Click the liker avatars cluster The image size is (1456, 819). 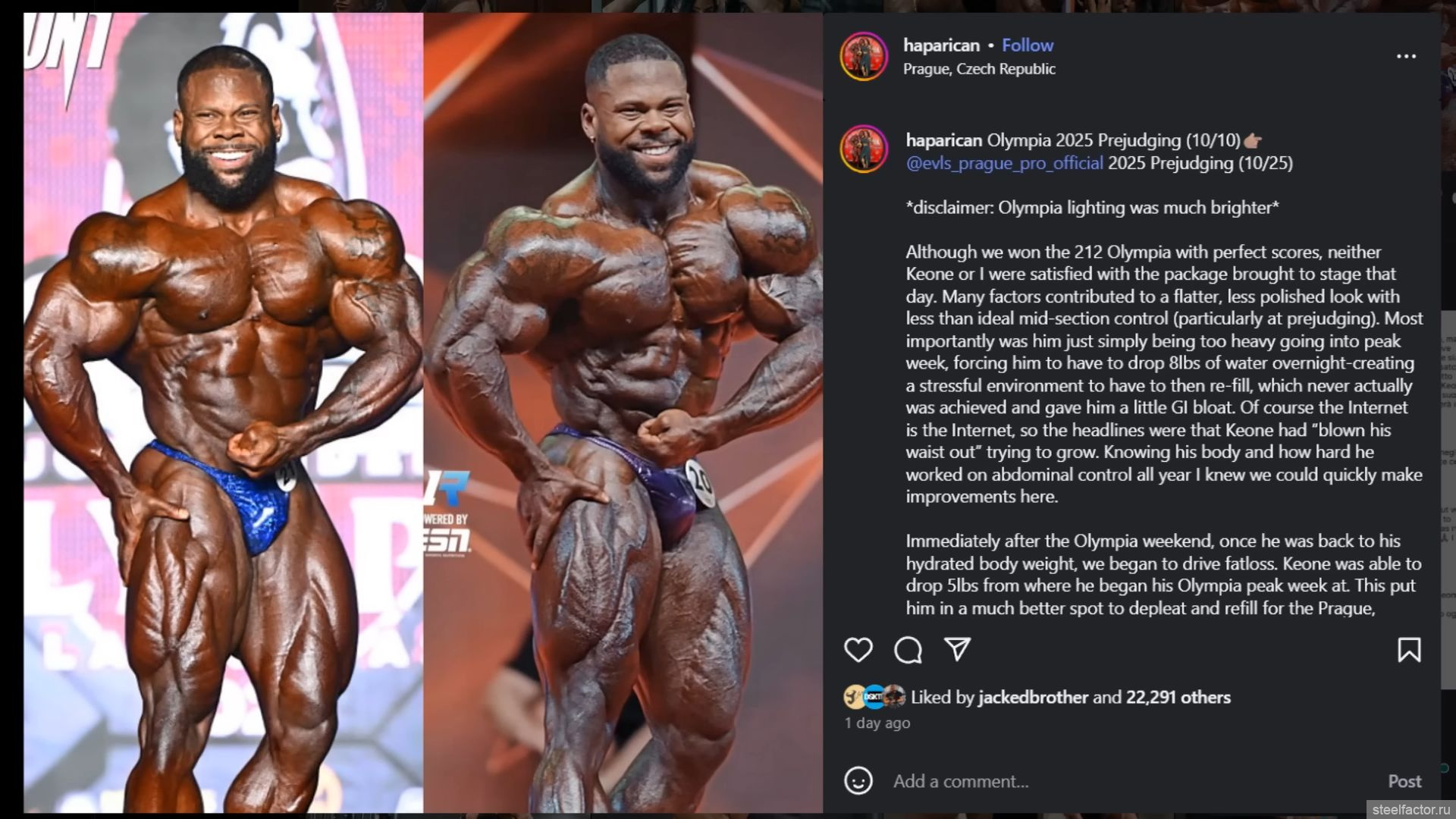874,696
